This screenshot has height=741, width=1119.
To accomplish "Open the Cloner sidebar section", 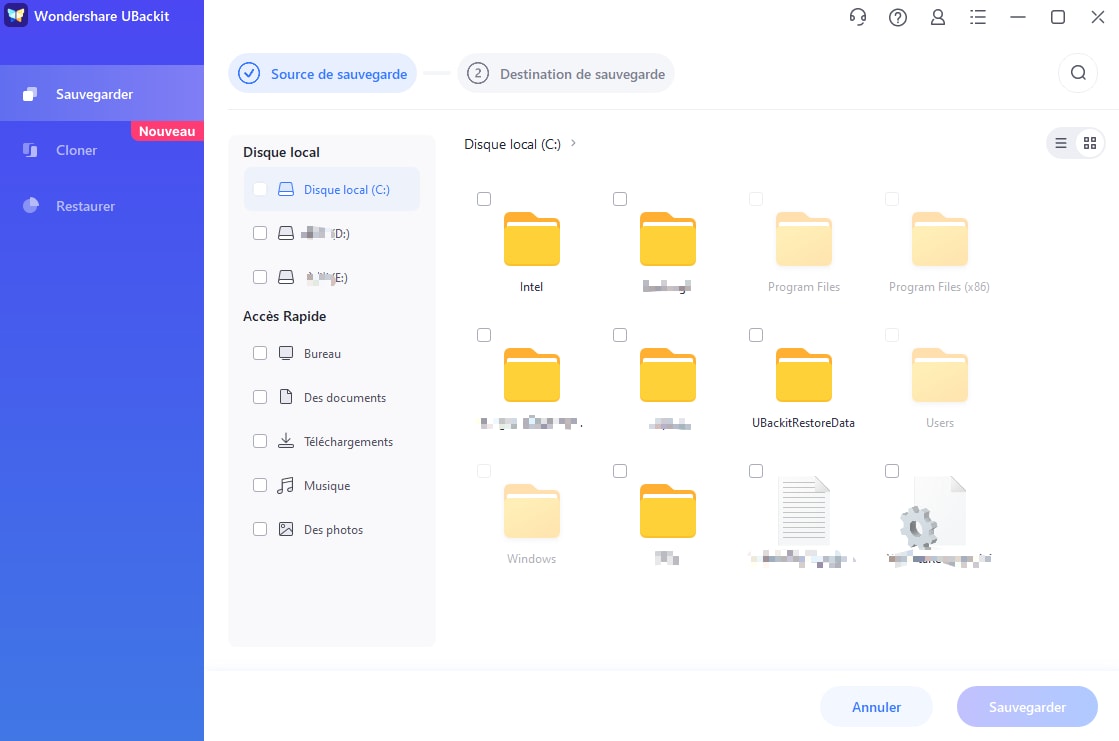I will coord(102,150).
